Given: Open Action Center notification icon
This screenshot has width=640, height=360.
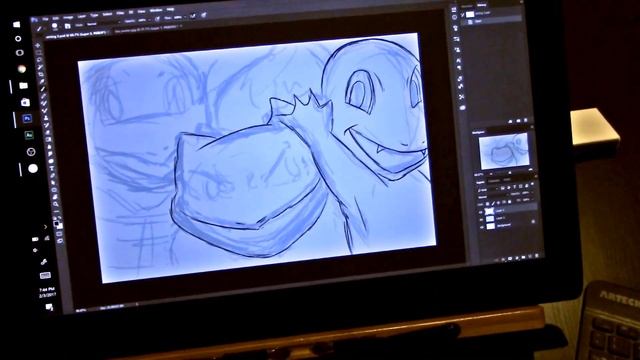Looking at the screenshot, I should point(49,307).
